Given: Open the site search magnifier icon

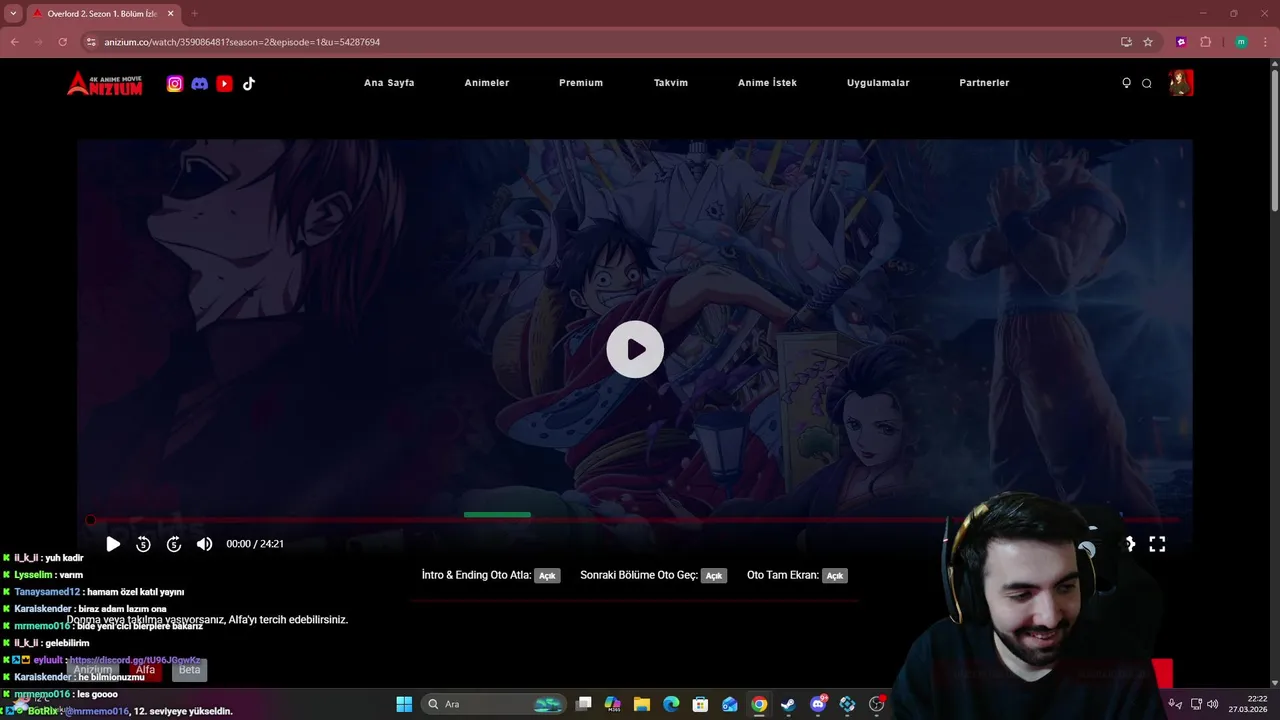Looking at the screenshot, I should [1147, 83].
